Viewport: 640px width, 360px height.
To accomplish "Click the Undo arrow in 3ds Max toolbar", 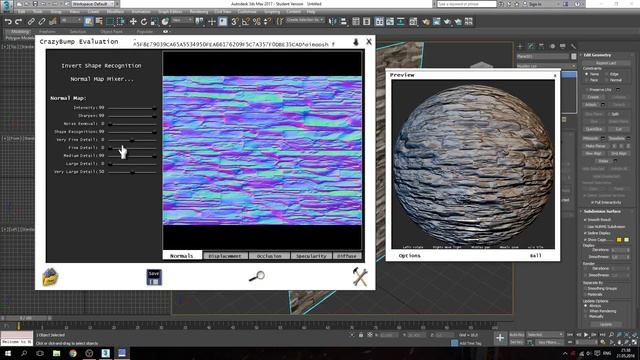I will [8, 21].
